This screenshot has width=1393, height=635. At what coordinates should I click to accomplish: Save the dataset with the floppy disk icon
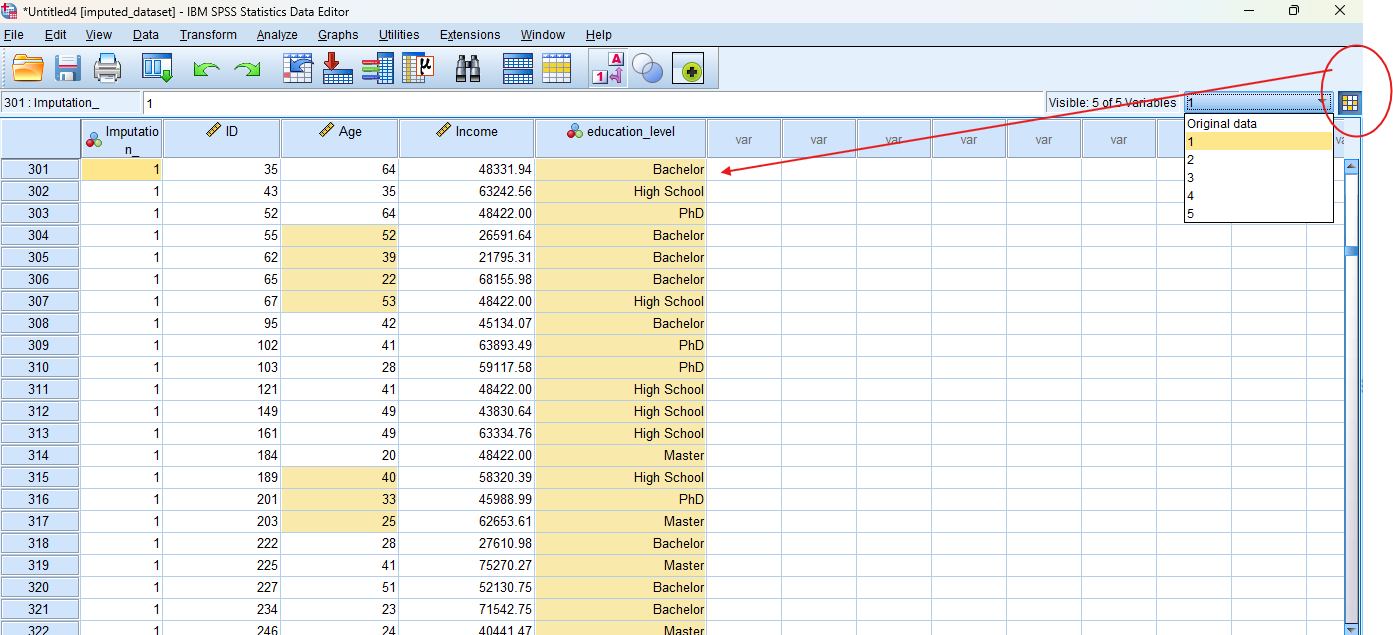pyautogui.click(x=68, y=69)
